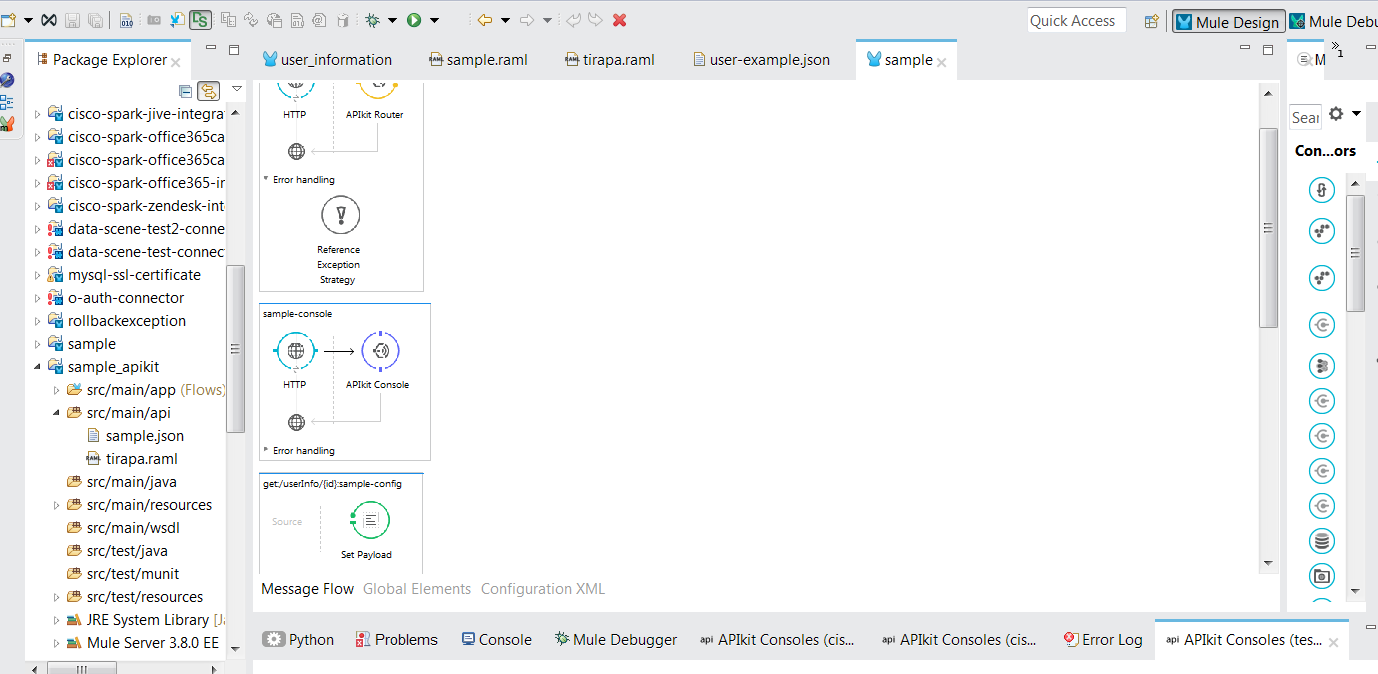Viewport: 1378px width, 674px height.
Task: Collapse the src/main/api folder
Action: pos(57,413)
